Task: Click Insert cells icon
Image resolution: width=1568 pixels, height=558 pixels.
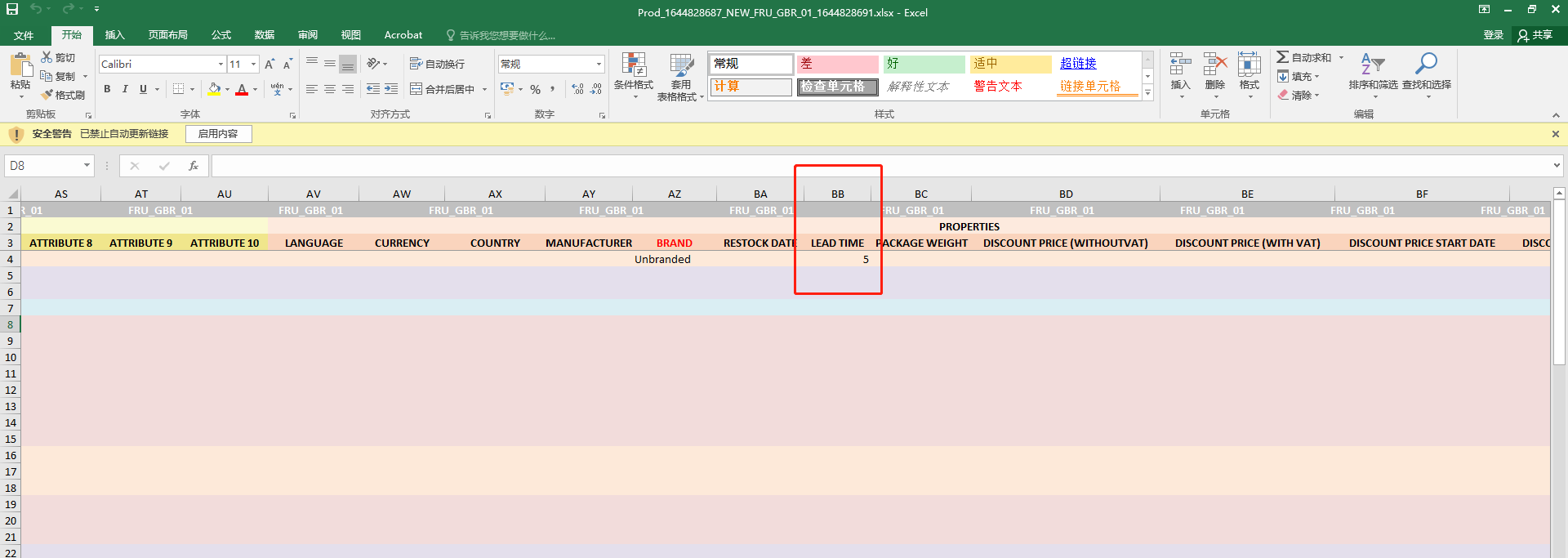Action: [1180, 65]
